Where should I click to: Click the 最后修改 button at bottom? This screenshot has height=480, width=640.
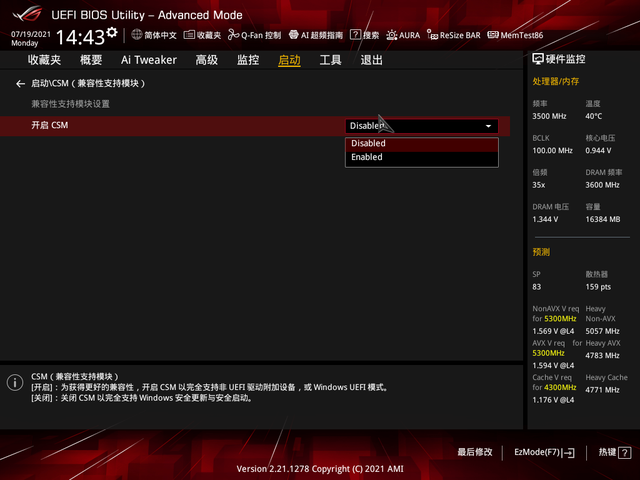click(475, 452)
